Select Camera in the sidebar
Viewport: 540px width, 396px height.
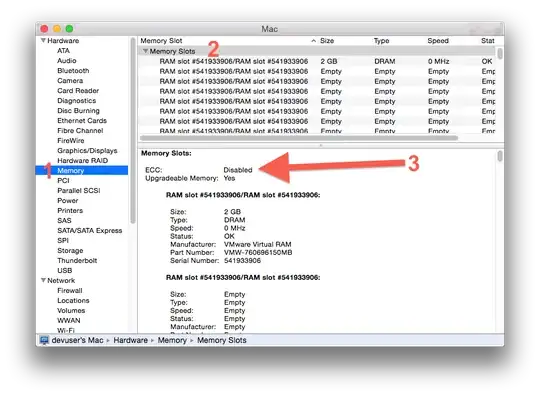70,81
